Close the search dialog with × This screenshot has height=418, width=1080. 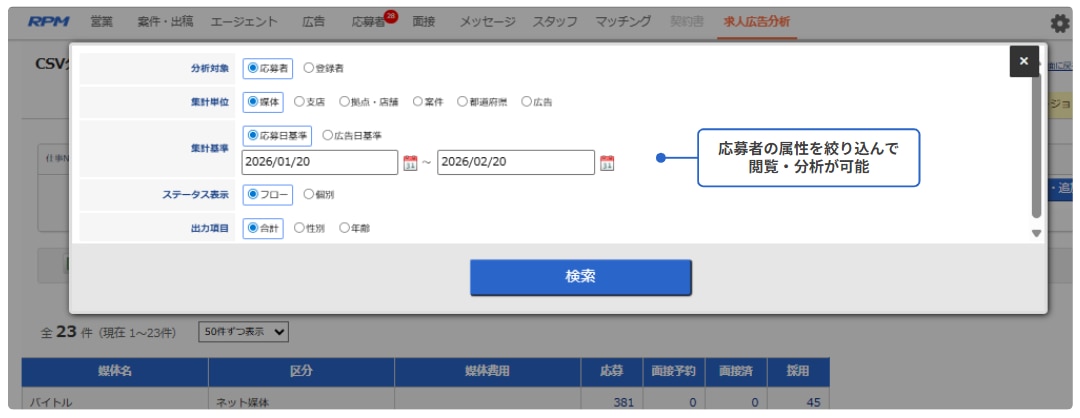(x=1024, y=61)
